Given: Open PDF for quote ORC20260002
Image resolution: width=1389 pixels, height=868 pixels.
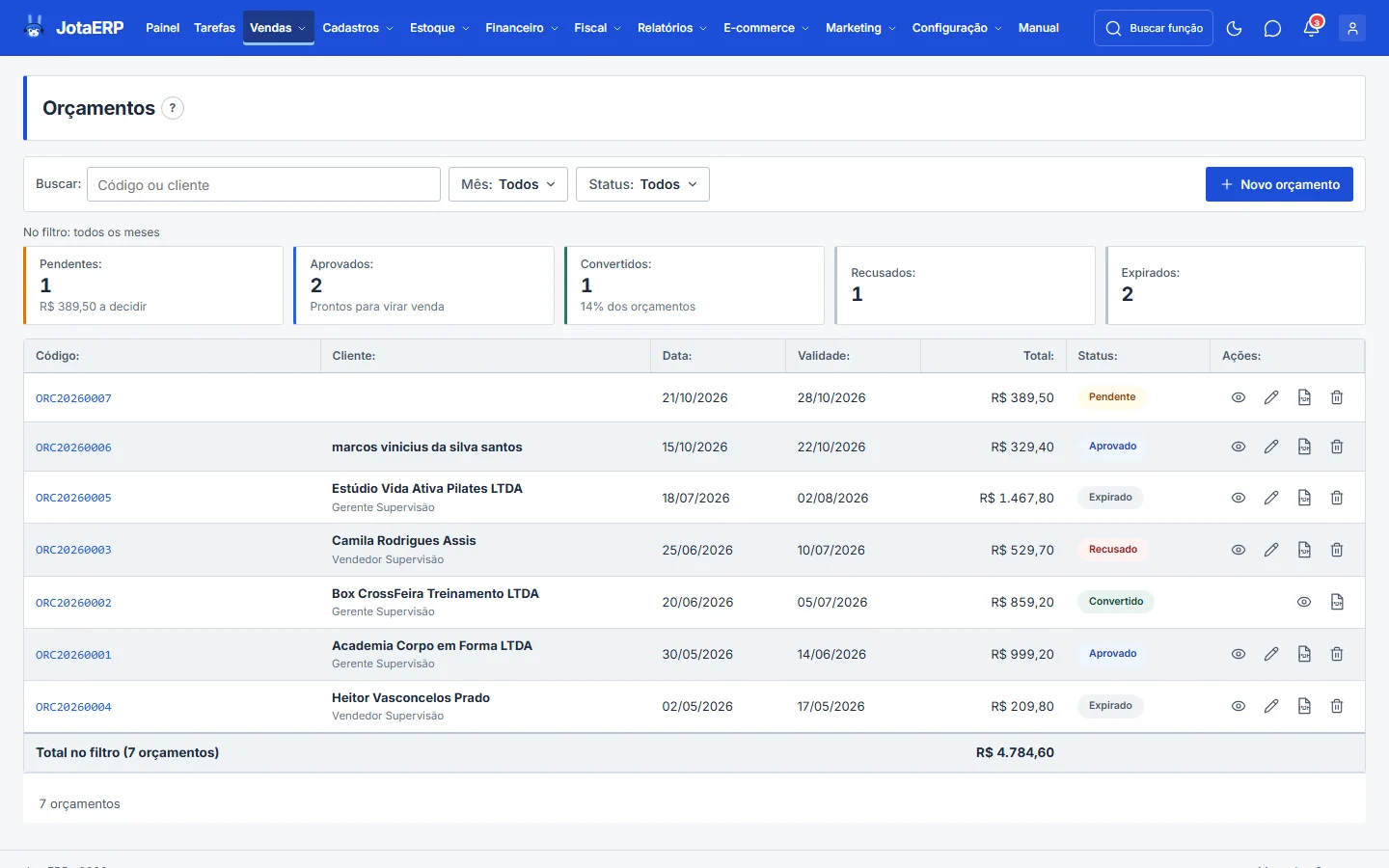Looking at the screenshot, I should (x=1337, y=602).
